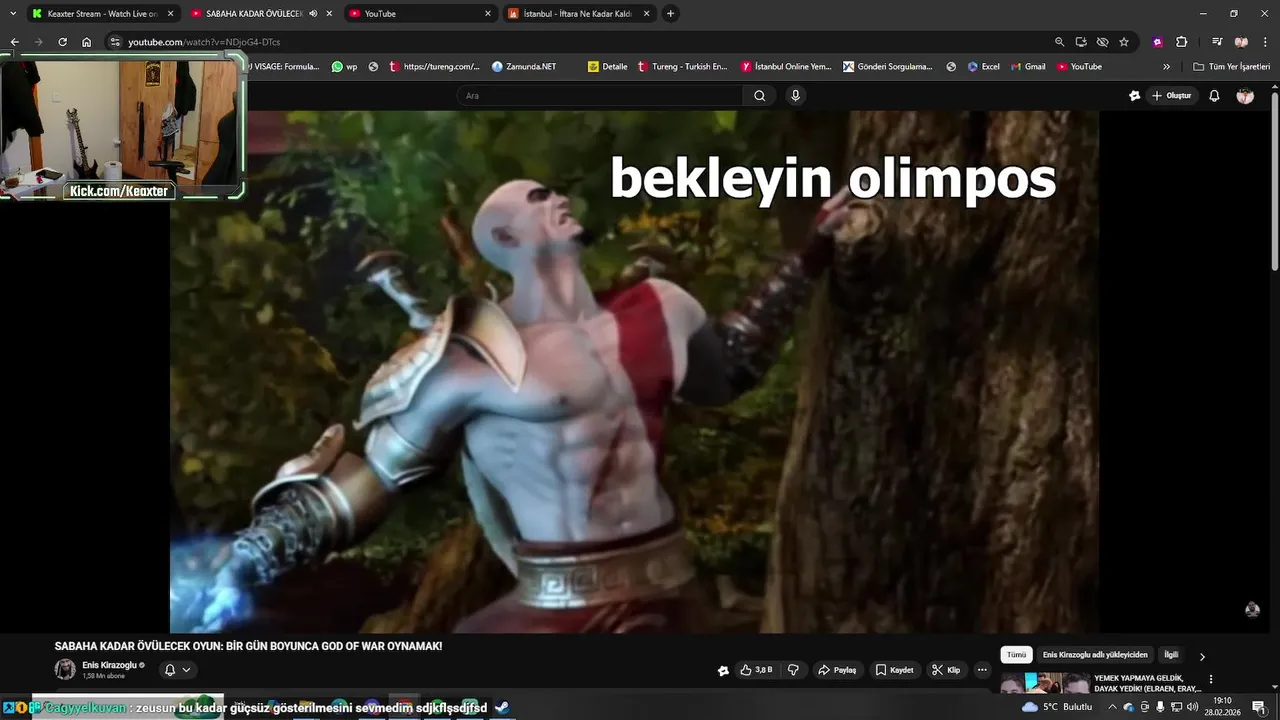Click the YouTube Ara search field
The height and width of the screenshot is (720, 1280).
click(600, 96)
